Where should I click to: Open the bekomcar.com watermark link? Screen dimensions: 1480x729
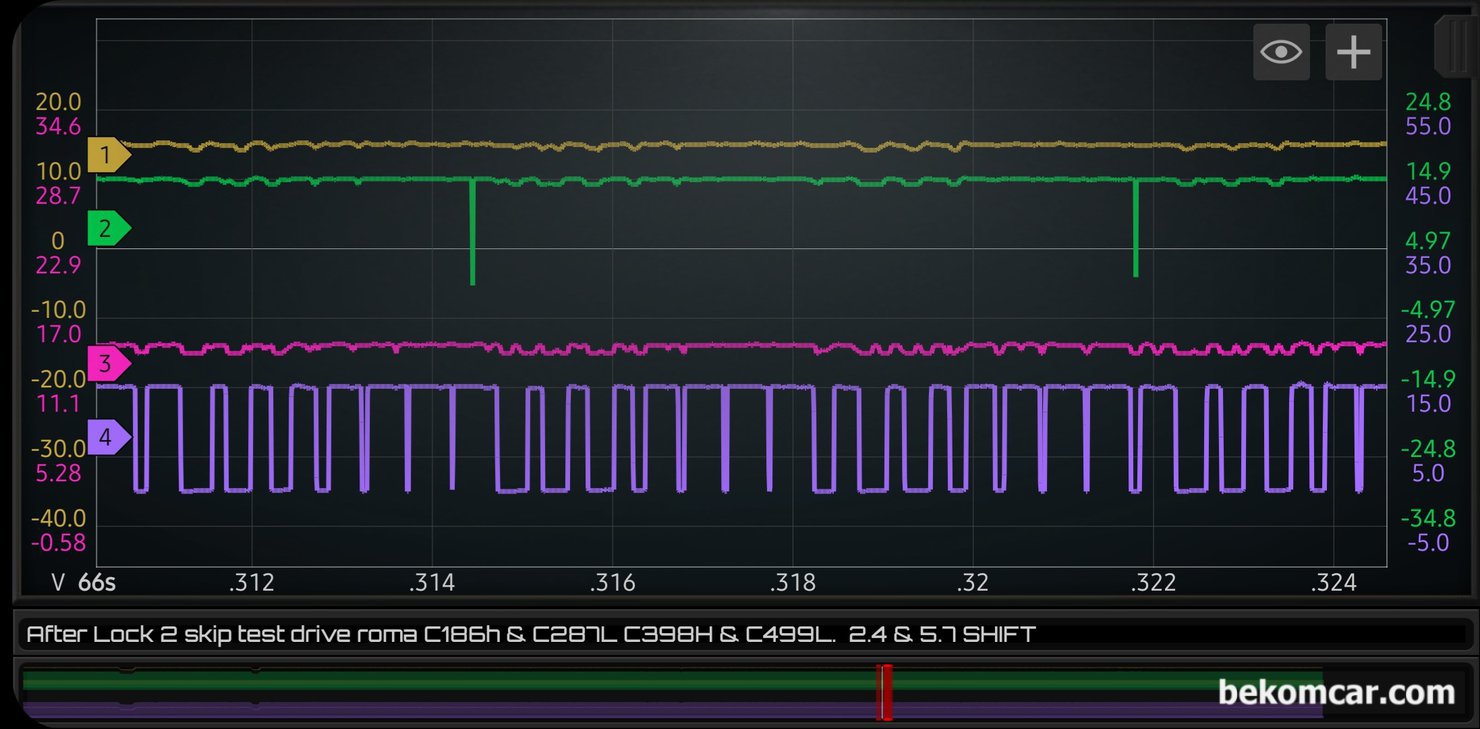coord(1336,692)
